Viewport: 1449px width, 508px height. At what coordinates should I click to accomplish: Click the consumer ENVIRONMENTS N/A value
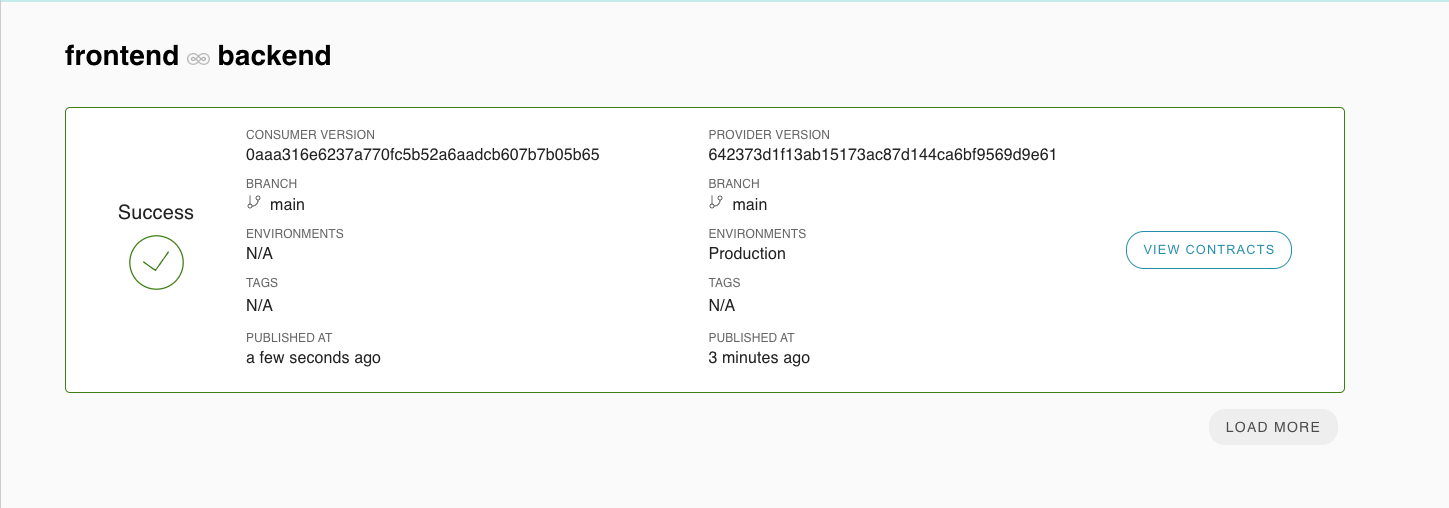tap(259, 254)
